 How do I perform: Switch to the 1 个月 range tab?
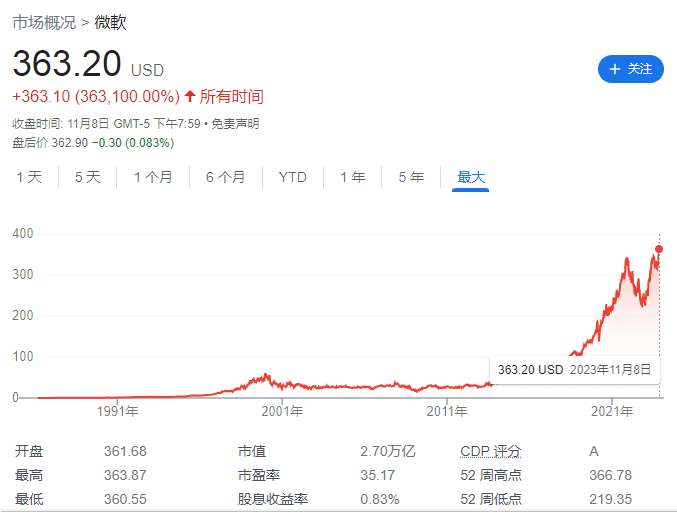(153, 177)
